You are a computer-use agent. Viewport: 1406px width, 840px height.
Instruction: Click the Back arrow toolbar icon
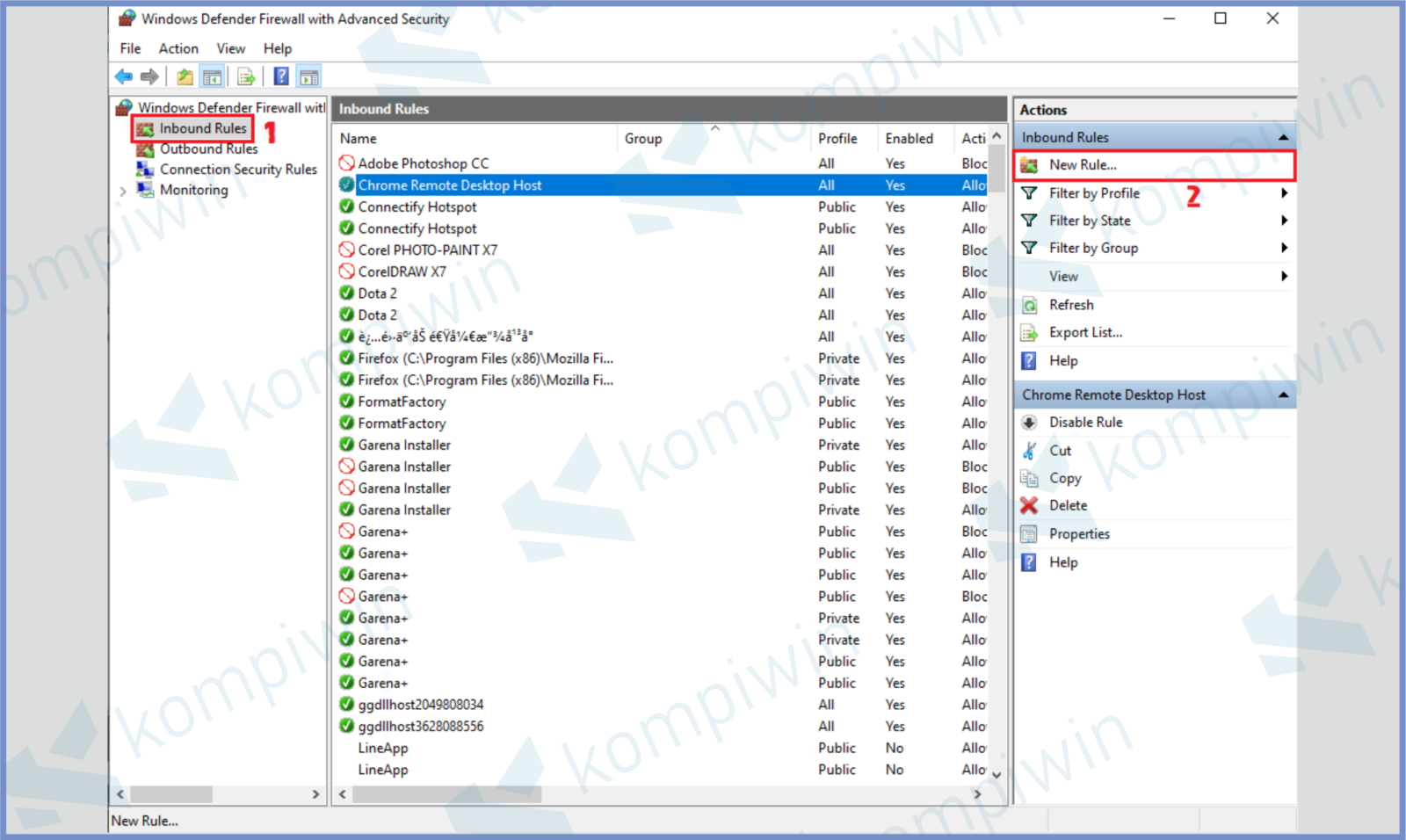tap(124, 77)
